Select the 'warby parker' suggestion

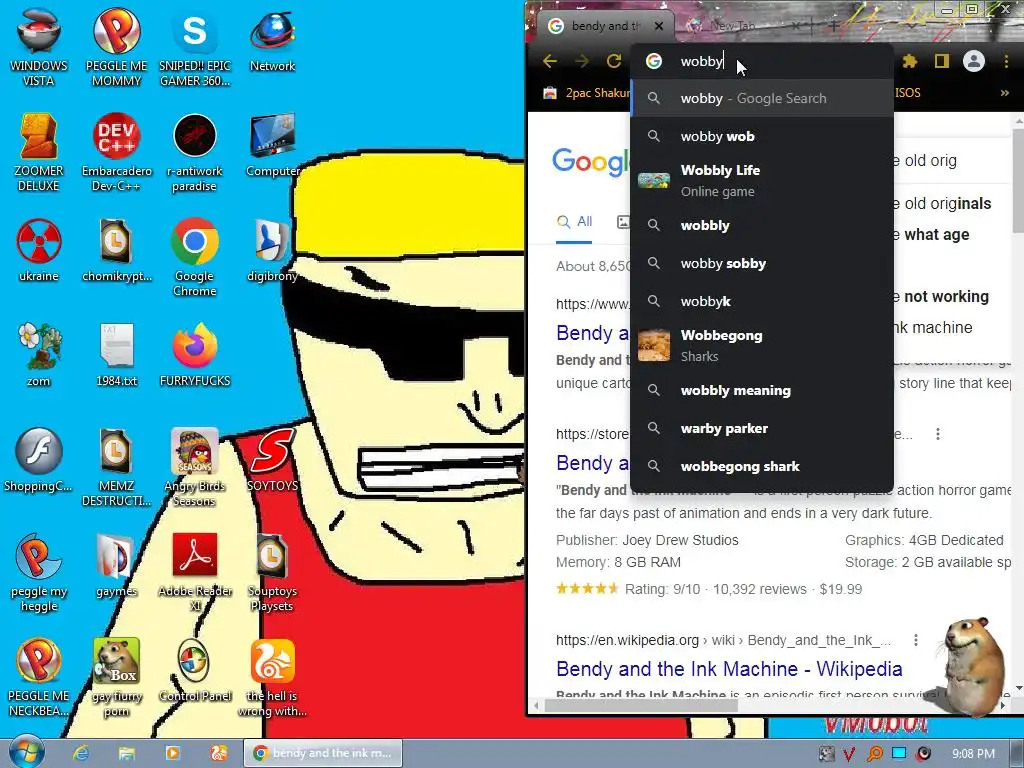click(x=762, y=428)
